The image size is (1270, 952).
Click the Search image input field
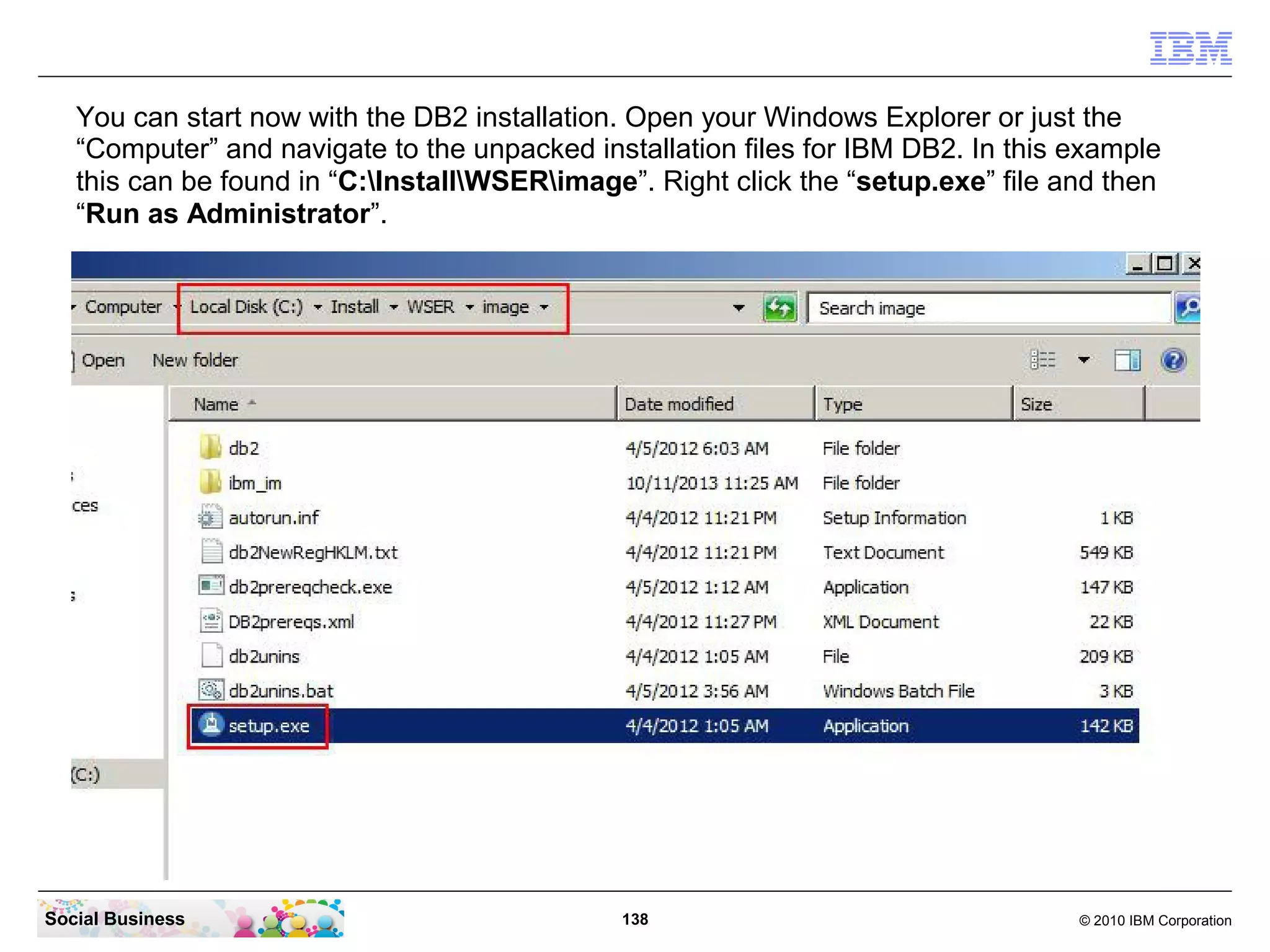pyautogui.click(x=989, y=308)
